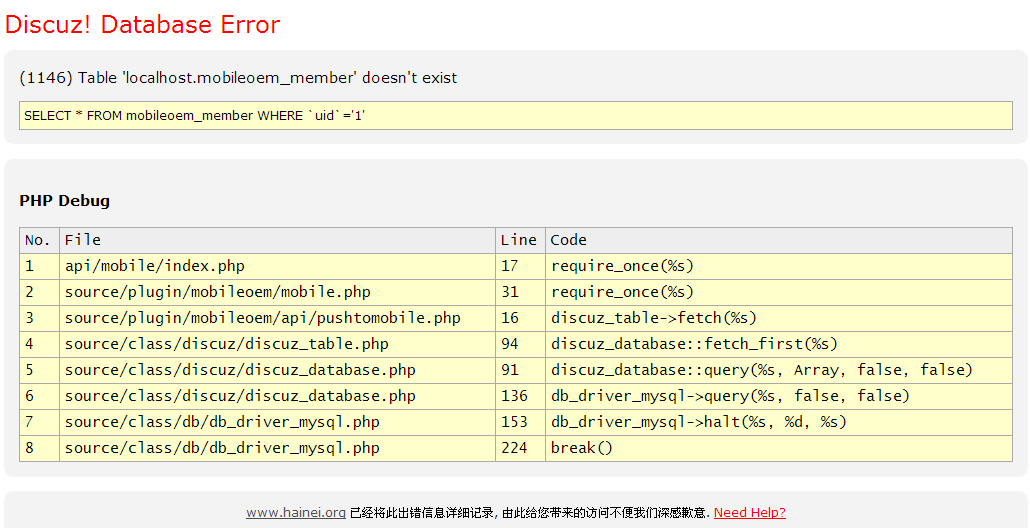Select the 'doesn't exist' error message line
1030x528 pixels.
[x=238, y=78]
